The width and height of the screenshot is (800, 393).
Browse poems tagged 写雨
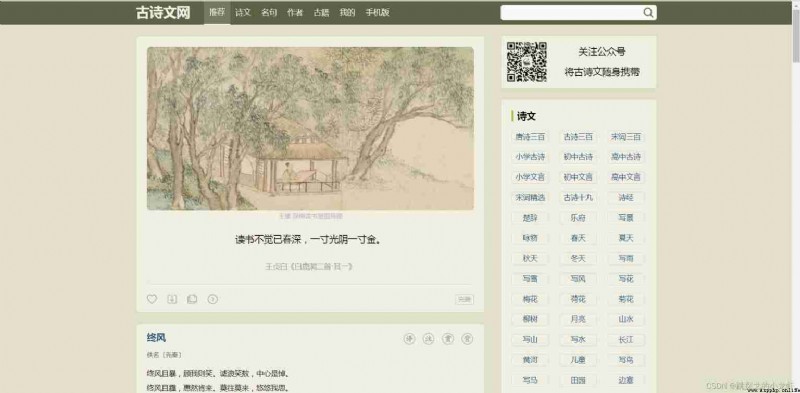626,258
